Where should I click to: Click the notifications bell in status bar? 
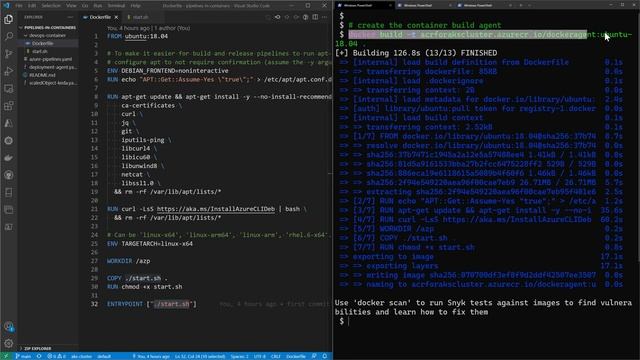[x=325, y=356]
